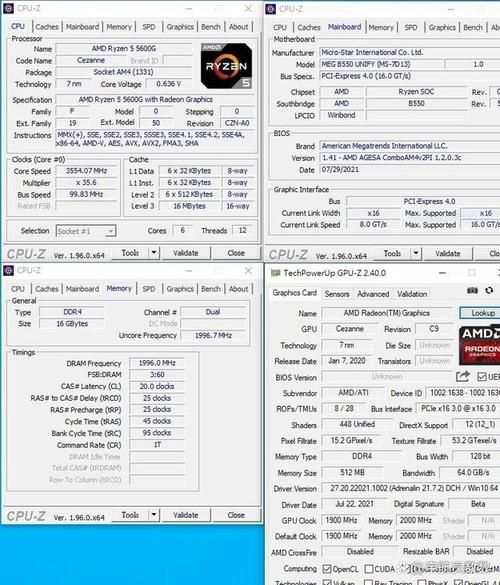Export the BIOS using the share arrow icon
The height and width of the screenshot is (585, 500).
[x=463, y=376]
